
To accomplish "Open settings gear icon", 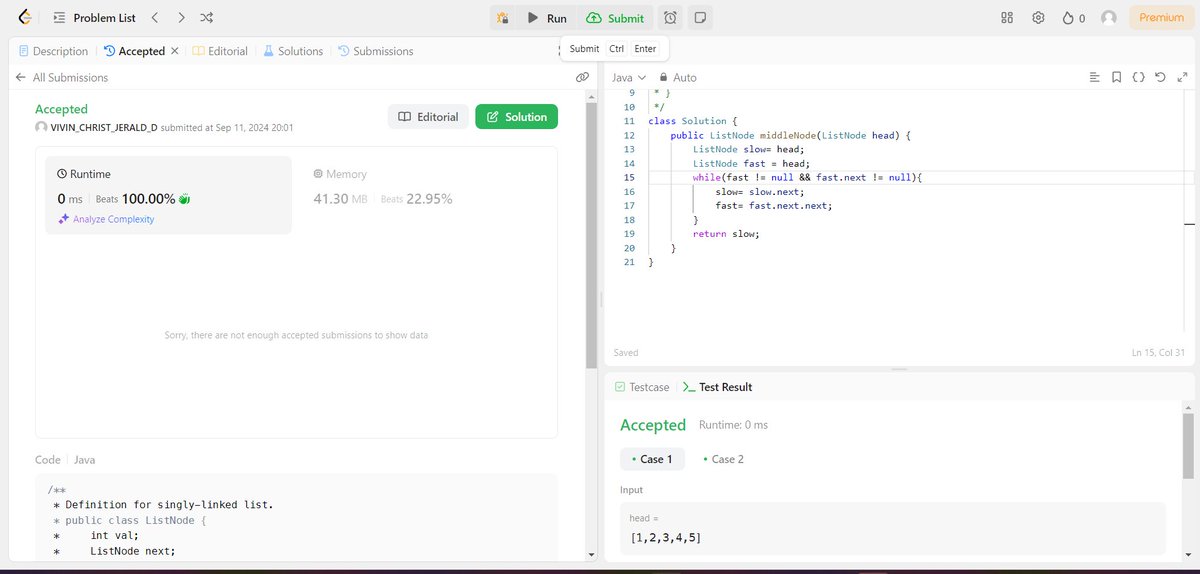I will pos(1038,18).
